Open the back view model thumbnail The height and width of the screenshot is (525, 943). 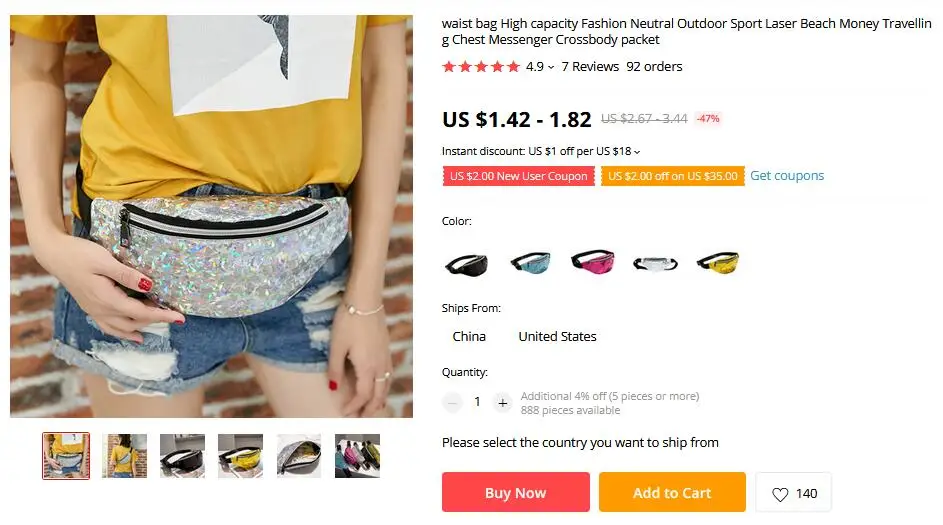[124, 456]
